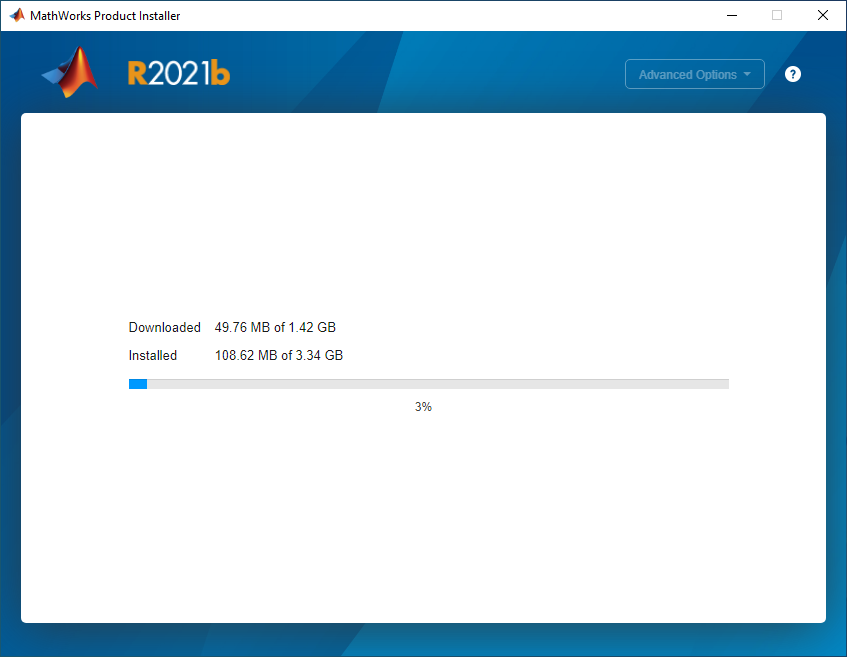
Task: Click the 3% progress percentage label
Action: point(423,407)
